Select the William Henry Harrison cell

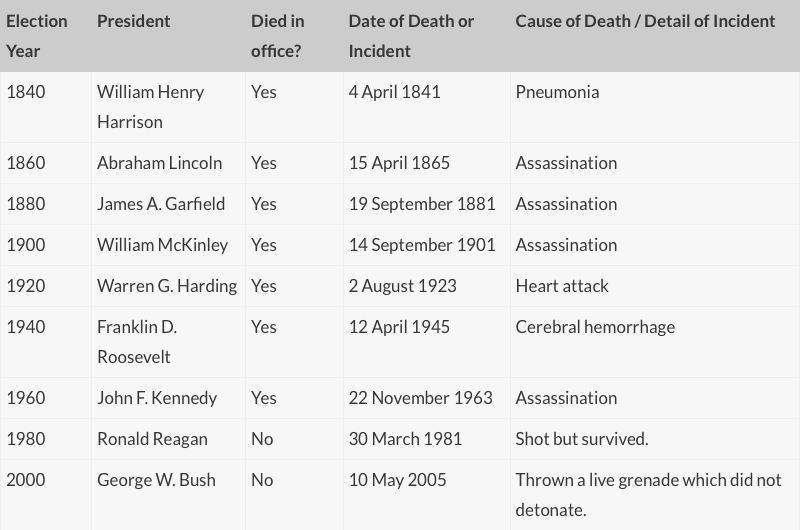[x=150, y=106]
